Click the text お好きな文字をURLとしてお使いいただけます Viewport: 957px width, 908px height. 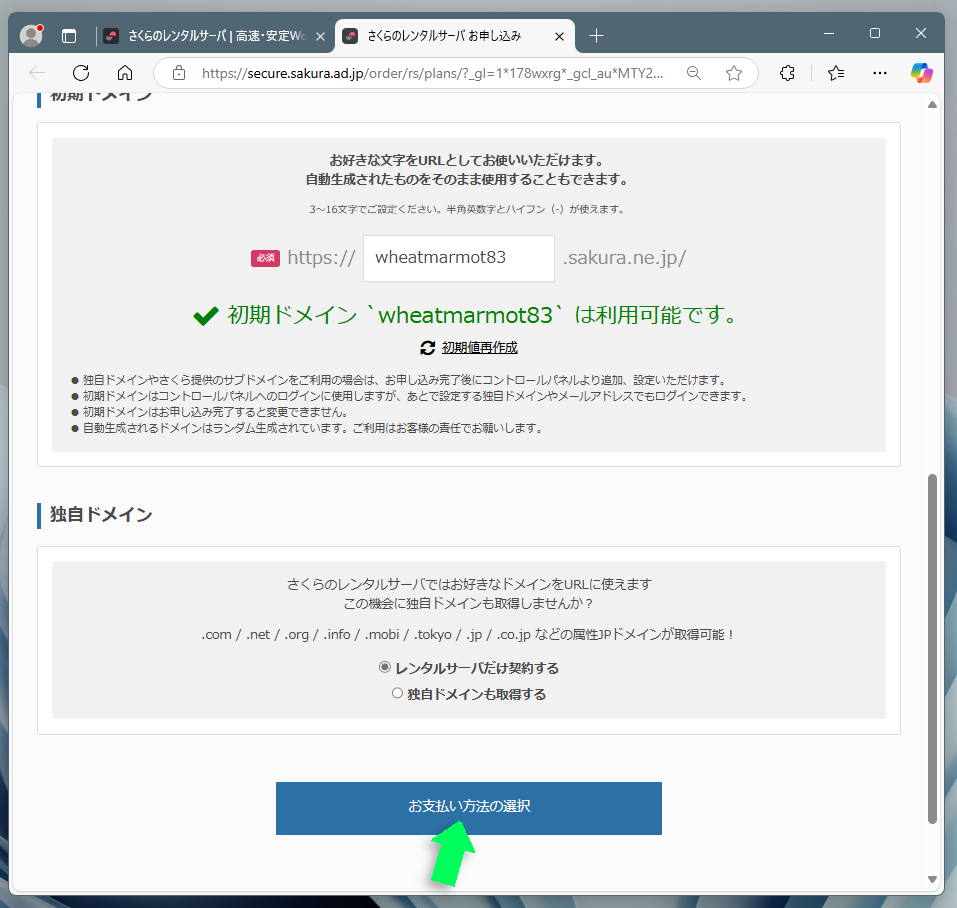pos(468,160)
